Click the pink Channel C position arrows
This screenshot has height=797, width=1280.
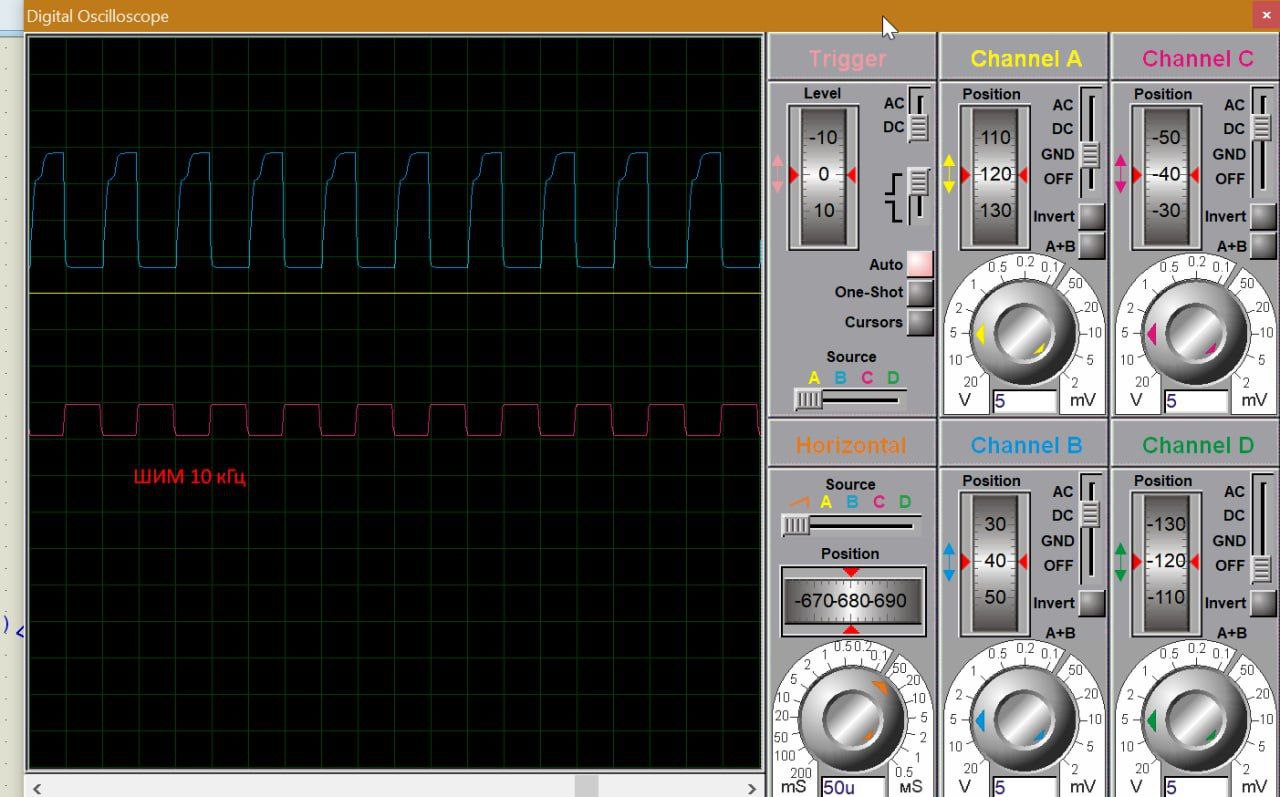click(1121, 174)
